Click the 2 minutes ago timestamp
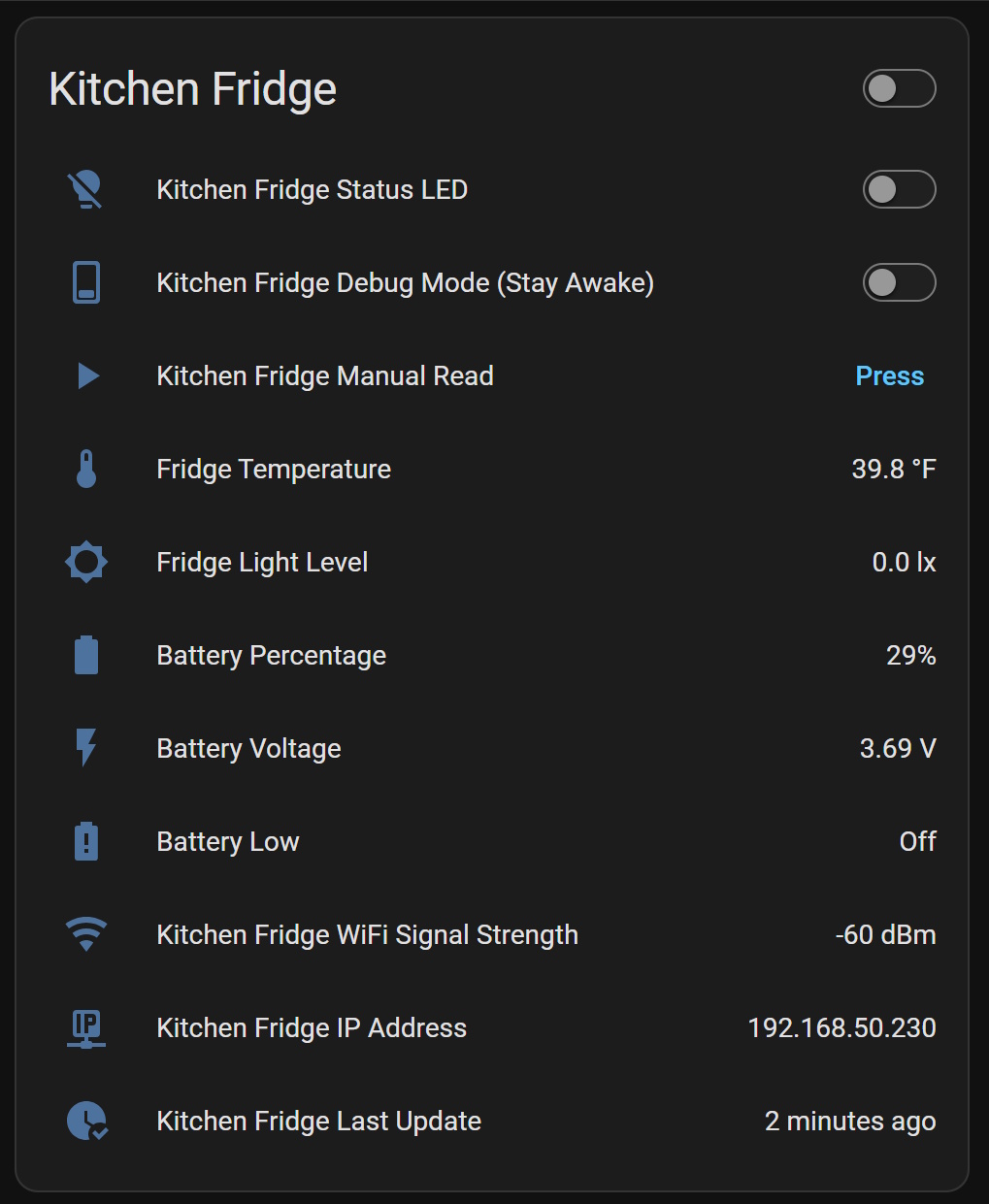The width and height of the screenshot is (989, 1204). [x=850, y=1121]
